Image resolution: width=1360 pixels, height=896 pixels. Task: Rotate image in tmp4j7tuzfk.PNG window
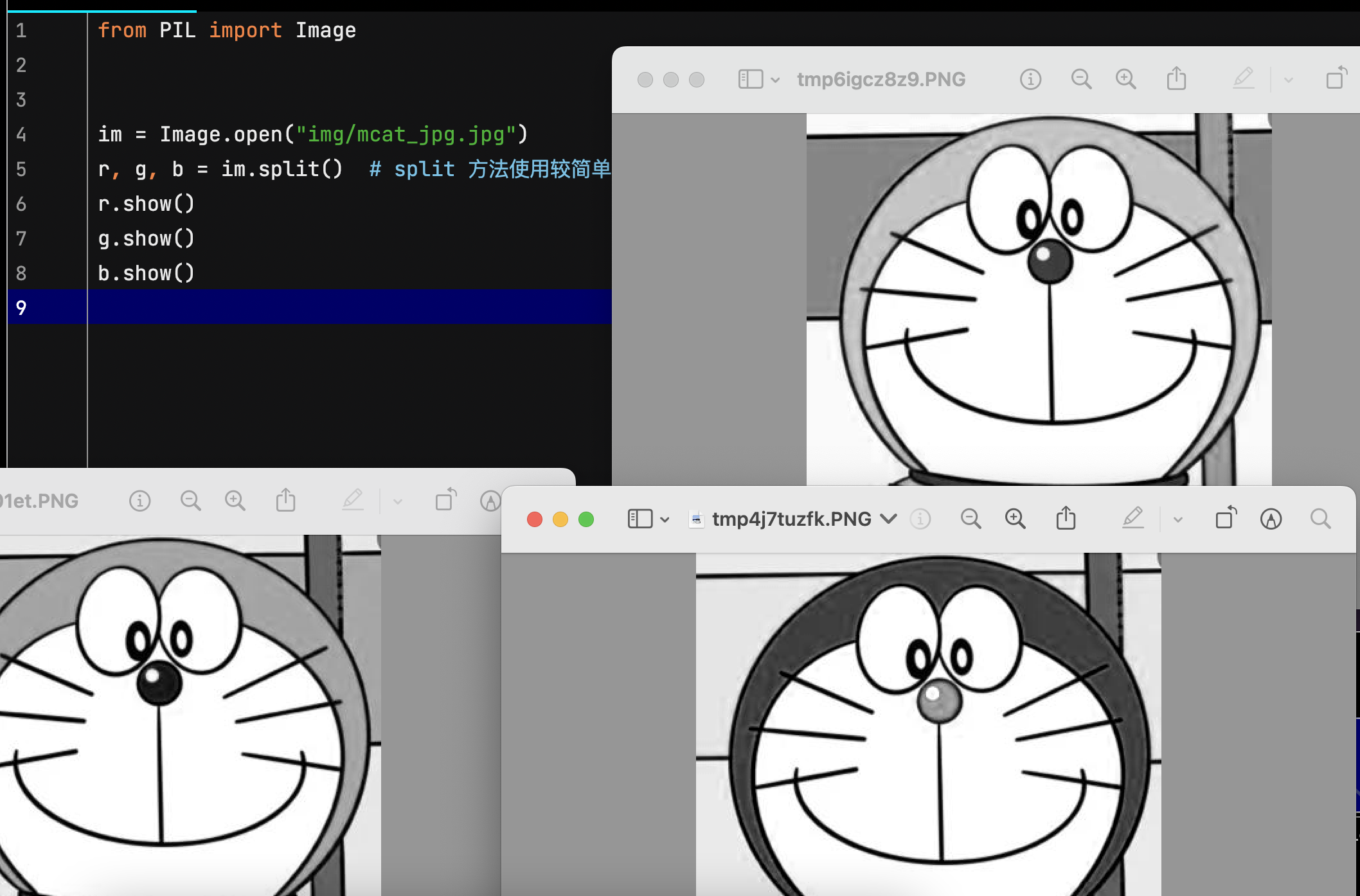(x=1226, y=518)
